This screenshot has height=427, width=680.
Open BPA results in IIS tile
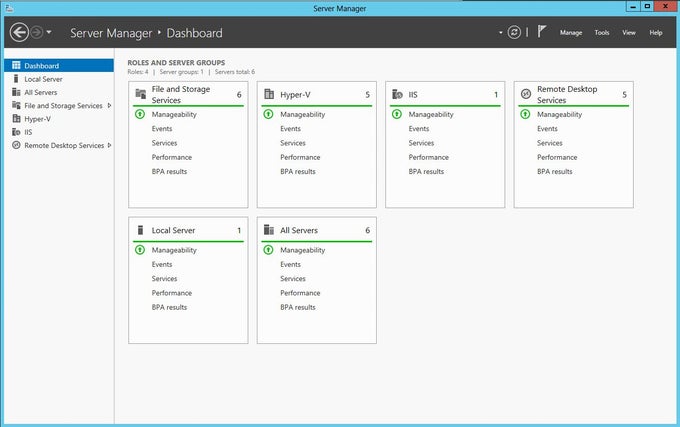[x=426, y=172]
